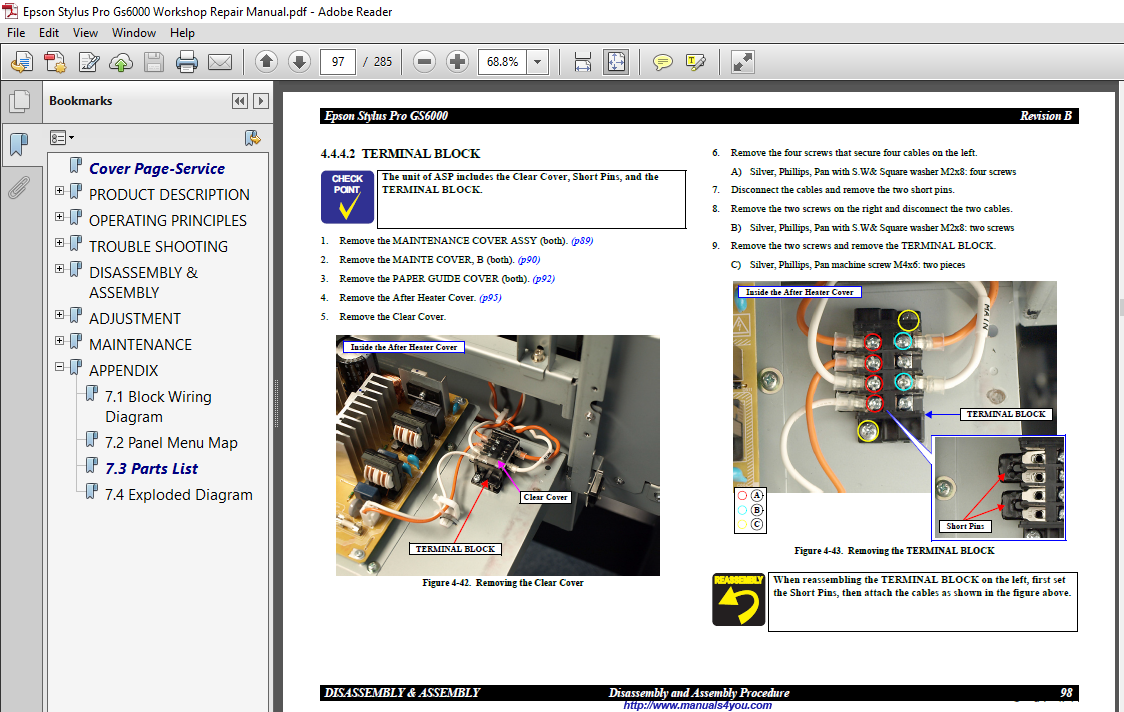Screen dimensions: 1124x712
Task: Click the Figure 4-43 TERMINAL BLOCK photo
Action: (895, 387)
